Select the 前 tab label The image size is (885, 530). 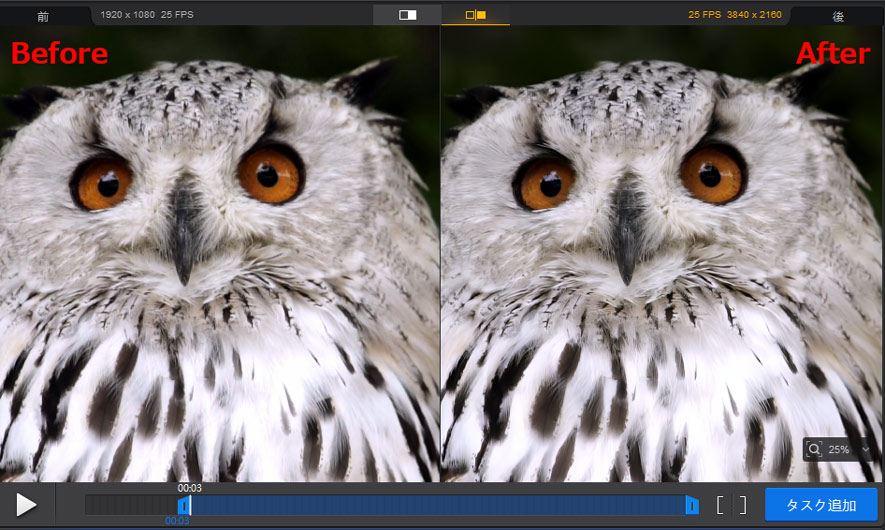[43, 17]
